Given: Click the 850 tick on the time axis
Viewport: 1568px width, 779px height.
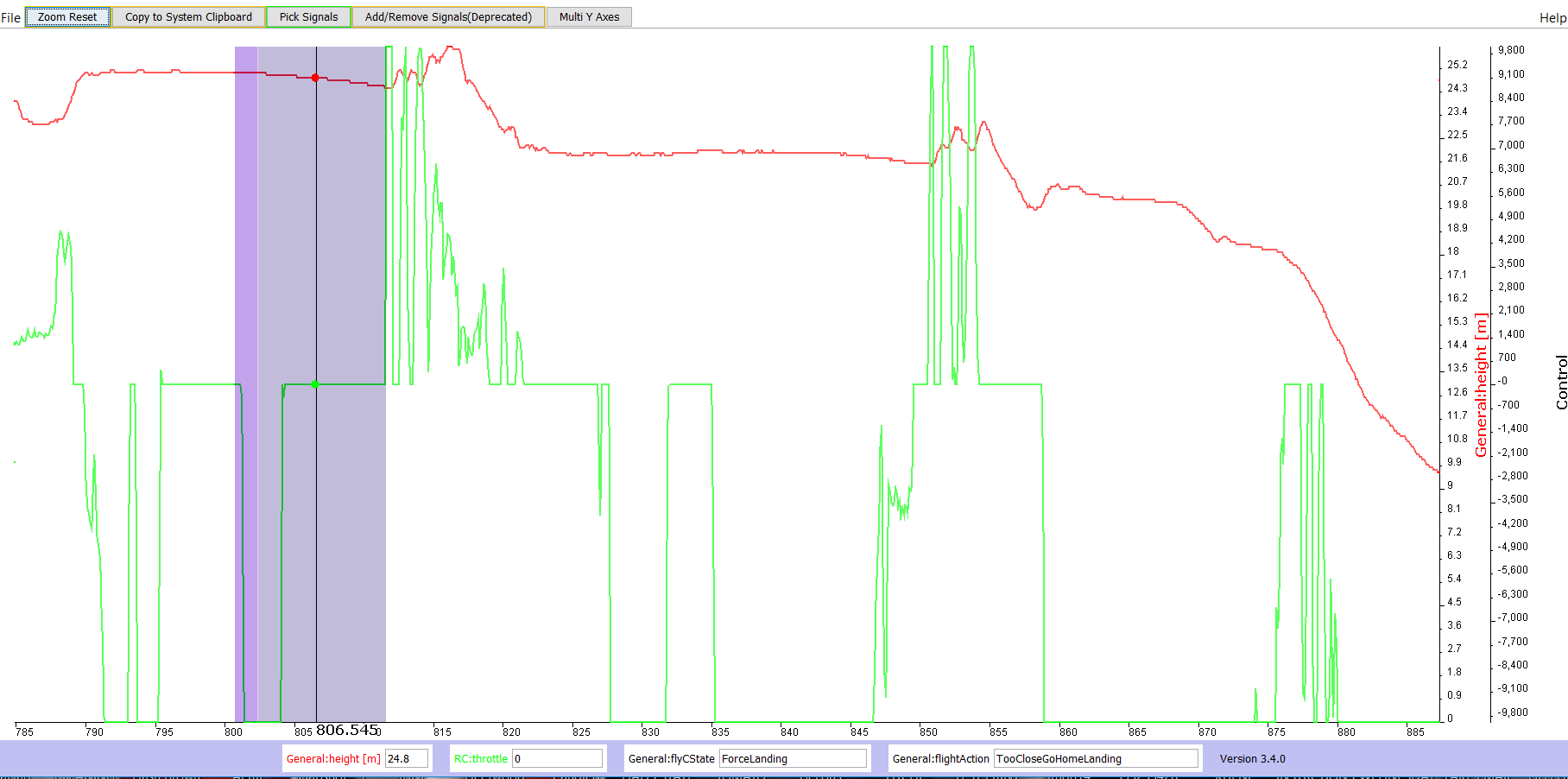Looking at the screenshot, I should [928, 732].
